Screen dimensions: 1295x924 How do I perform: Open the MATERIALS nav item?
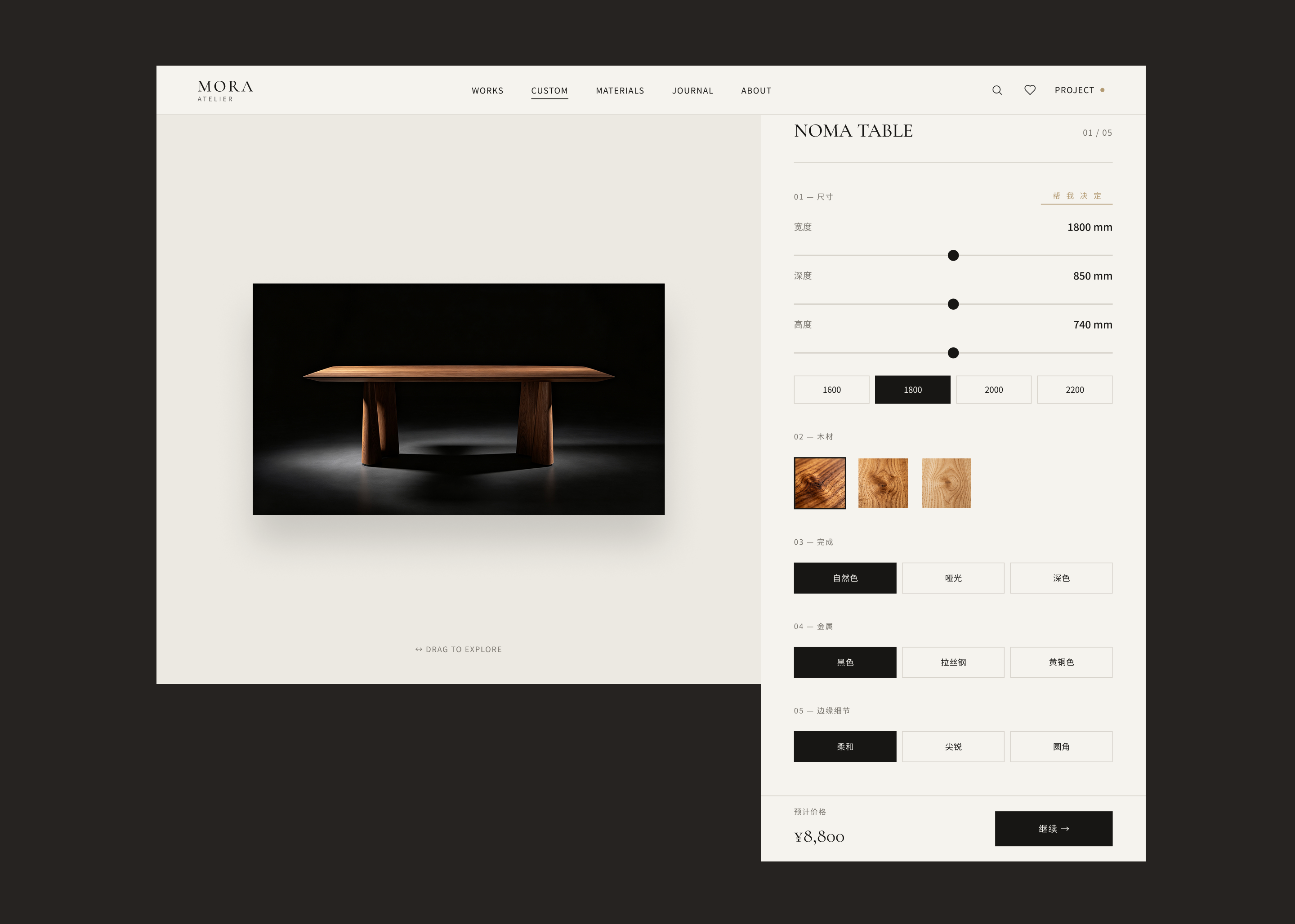point(620,90)
